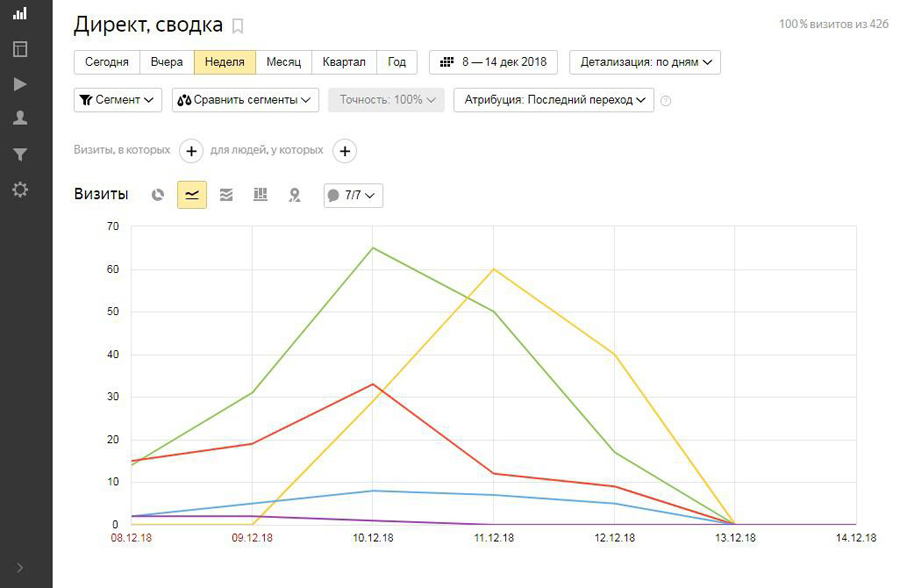
Task: Switch to the map view icon
Action: [294, 195]
